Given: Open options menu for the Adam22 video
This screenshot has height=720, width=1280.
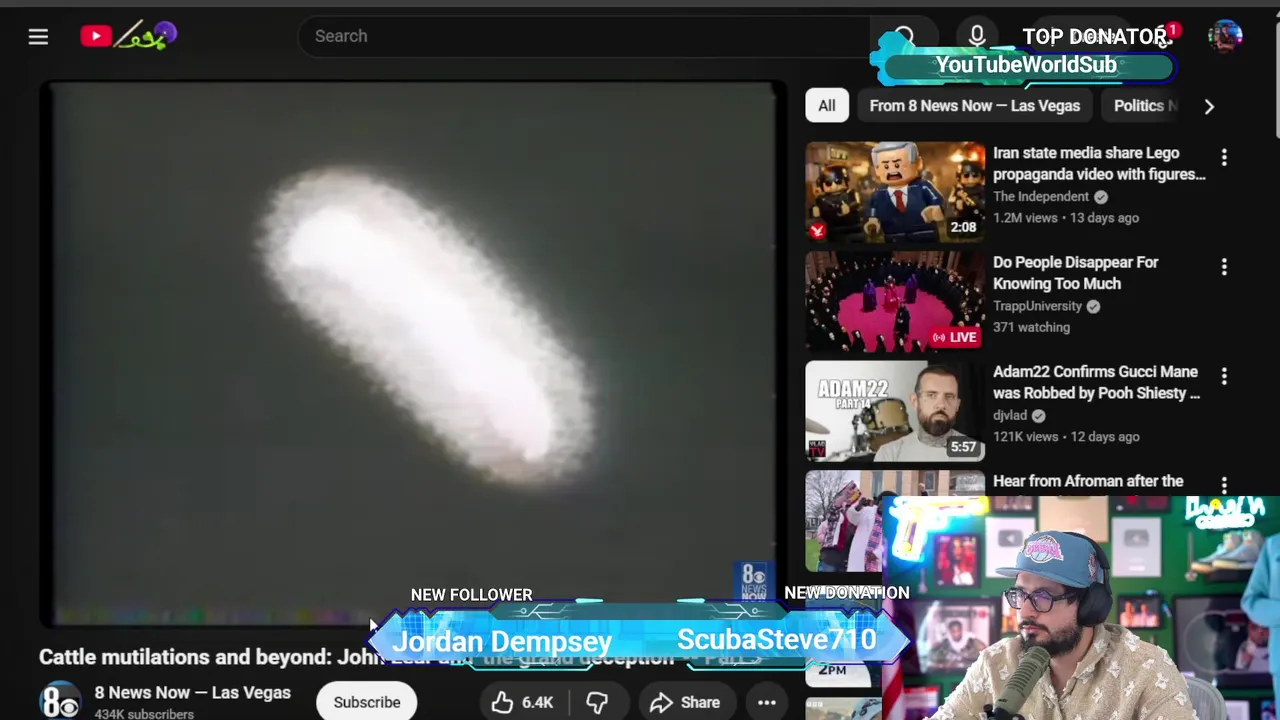Looking at the screenshot, I should point(1224,376).
